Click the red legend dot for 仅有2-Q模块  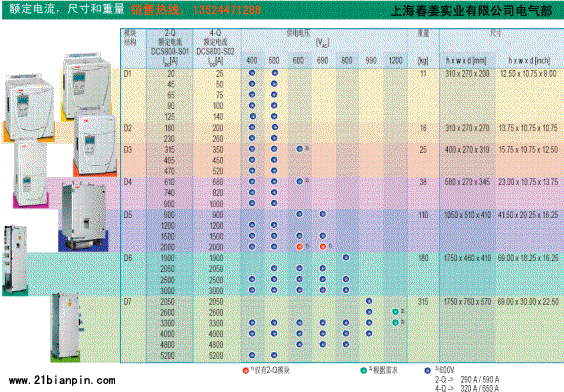coord(246,370)
